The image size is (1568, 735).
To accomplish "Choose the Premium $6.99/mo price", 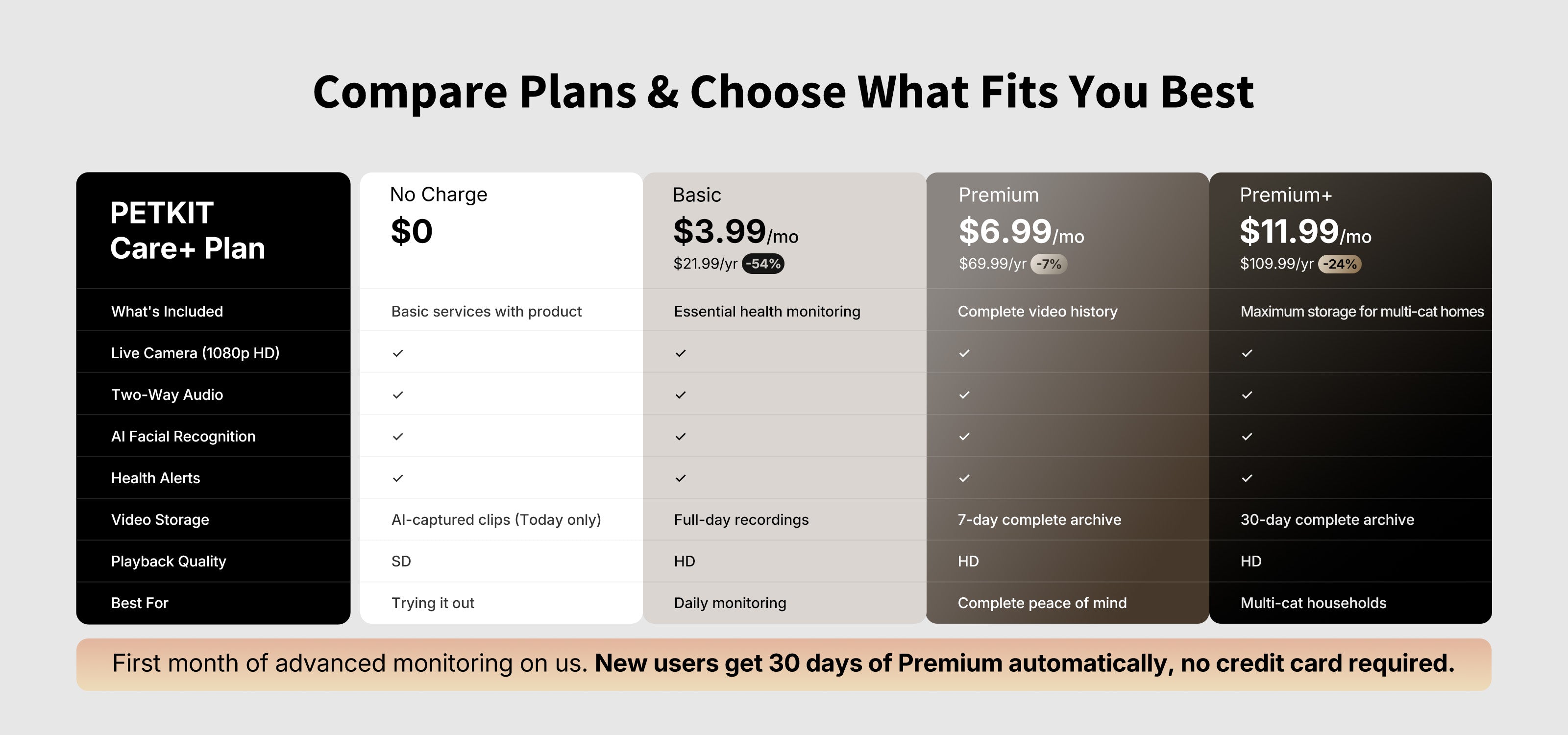I will [1021, 232].
